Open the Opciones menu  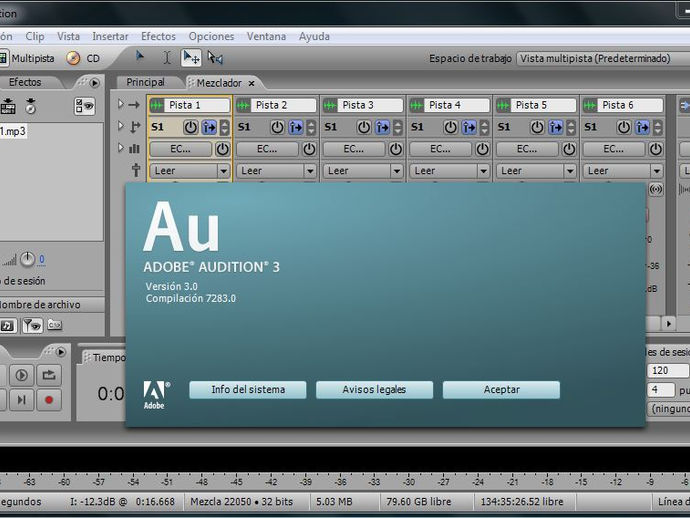(211, 36)
